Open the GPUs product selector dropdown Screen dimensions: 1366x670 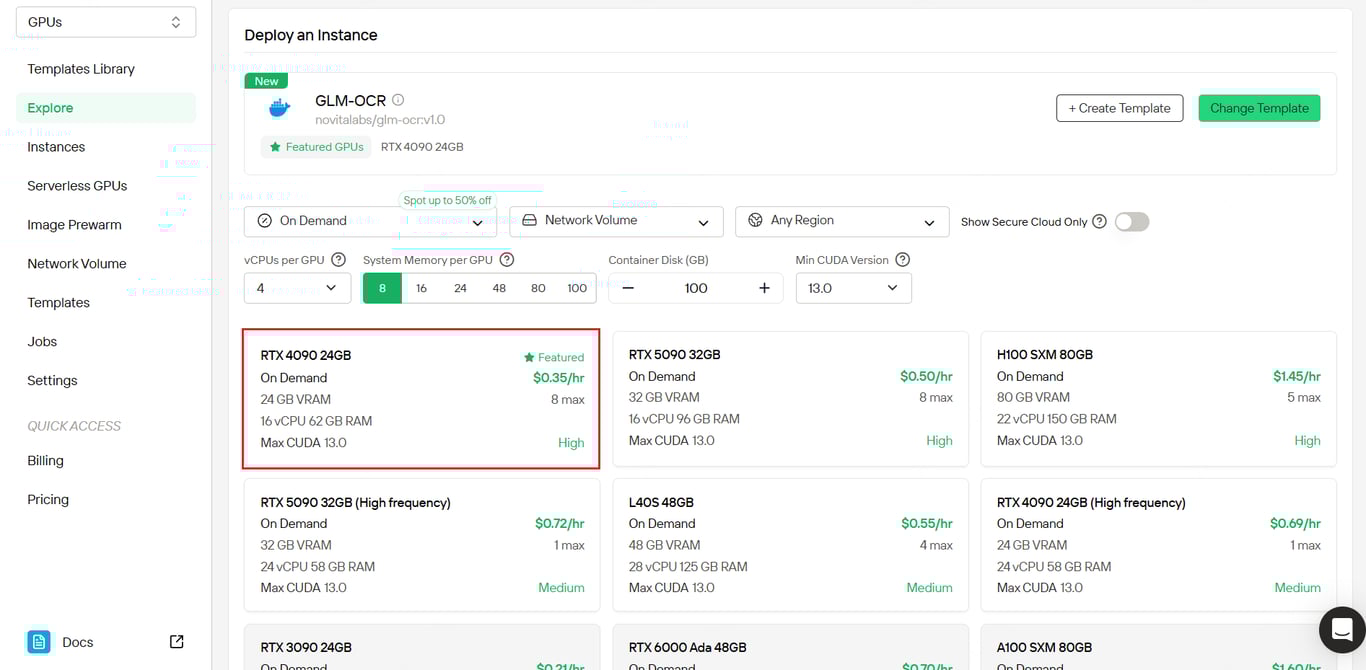106,22
